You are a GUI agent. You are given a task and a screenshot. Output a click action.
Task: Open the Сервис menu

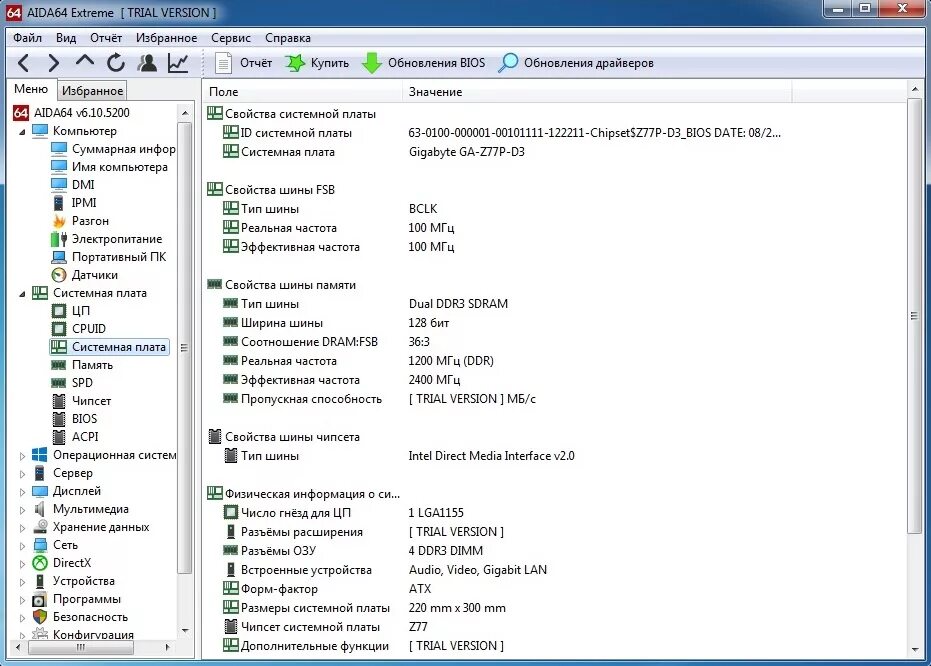click(231, 38)
